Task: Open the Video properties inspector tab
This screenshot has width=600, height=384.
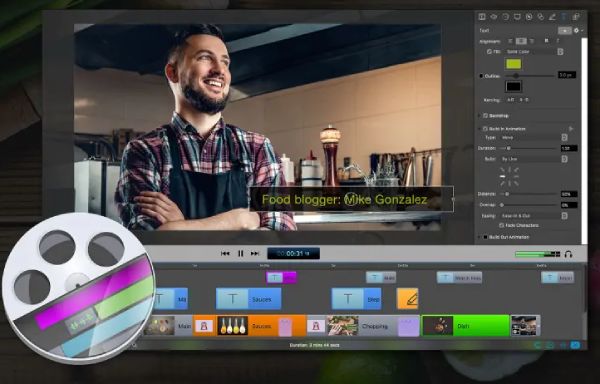Action: 482,17
